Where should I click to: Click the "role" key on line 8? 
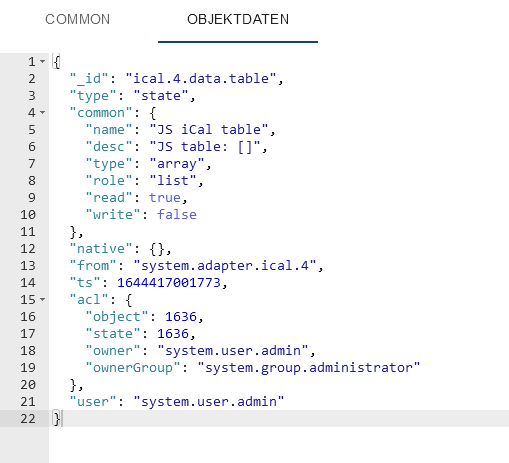coord(109,181)
